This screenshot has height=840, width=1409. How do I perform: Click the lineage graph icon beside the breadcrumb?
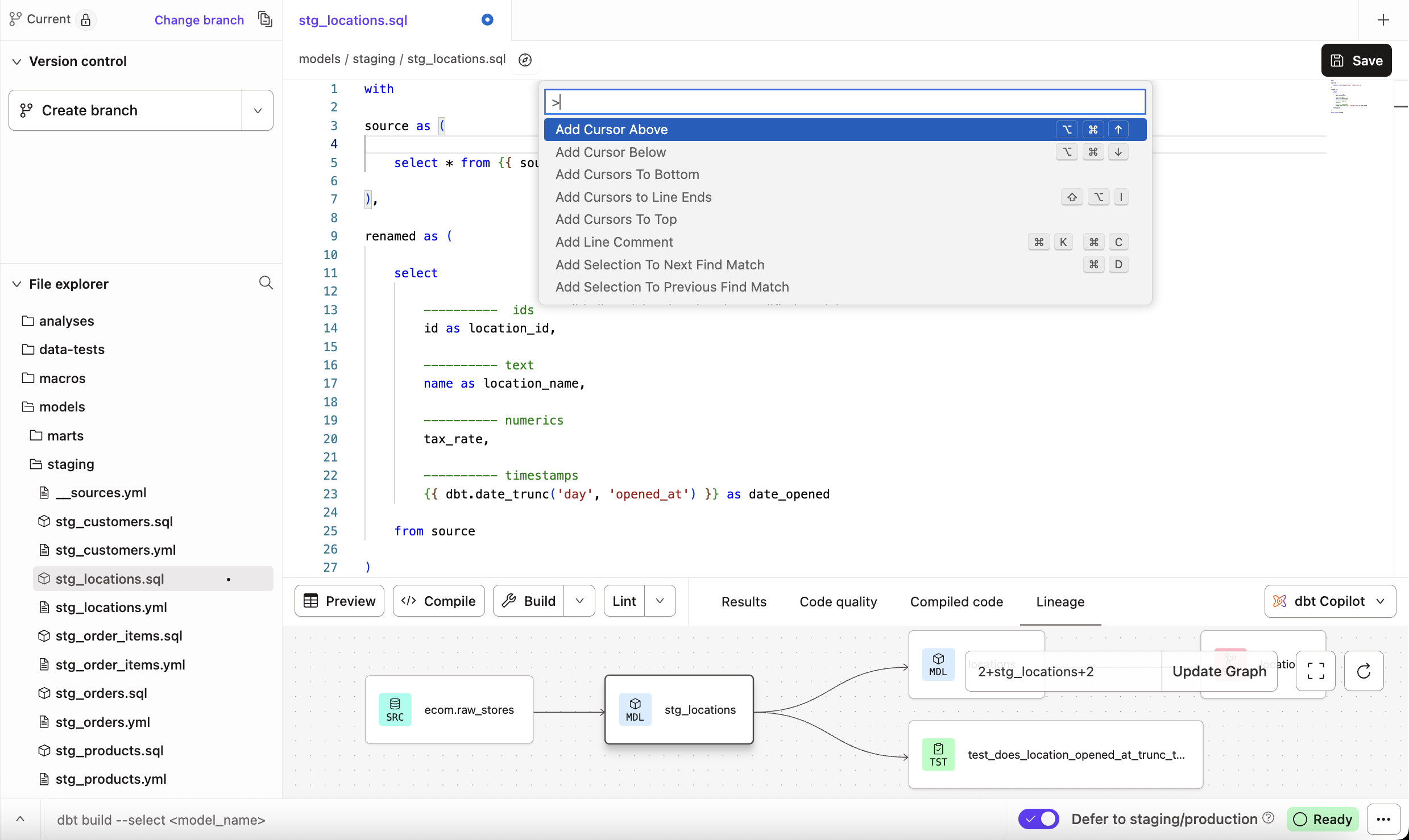point(524,59)
